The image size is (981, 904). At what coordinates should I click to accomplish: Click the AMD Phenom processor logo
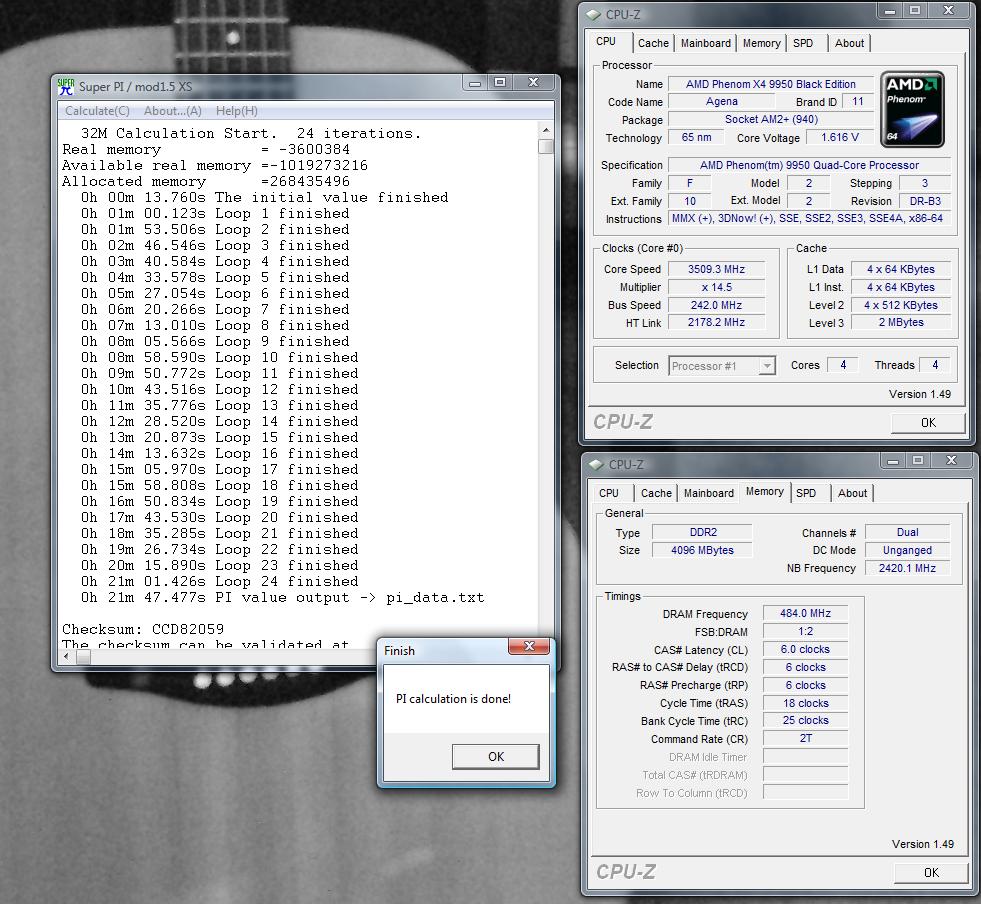(912, 109)
